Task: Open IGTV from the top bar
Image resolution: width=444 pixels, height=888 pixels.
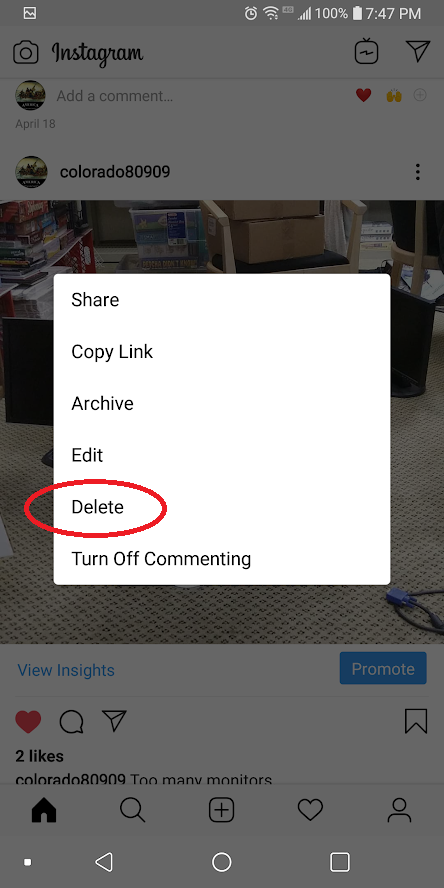Action: point(366,53)
